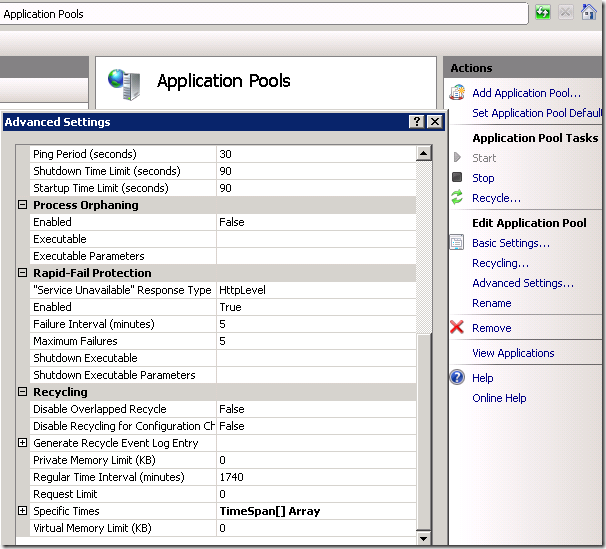Image resolution: width=606 pixels, height=549 pixels.
Task: Open Set Application Pool Defaults link
Action: click(537, 113)
